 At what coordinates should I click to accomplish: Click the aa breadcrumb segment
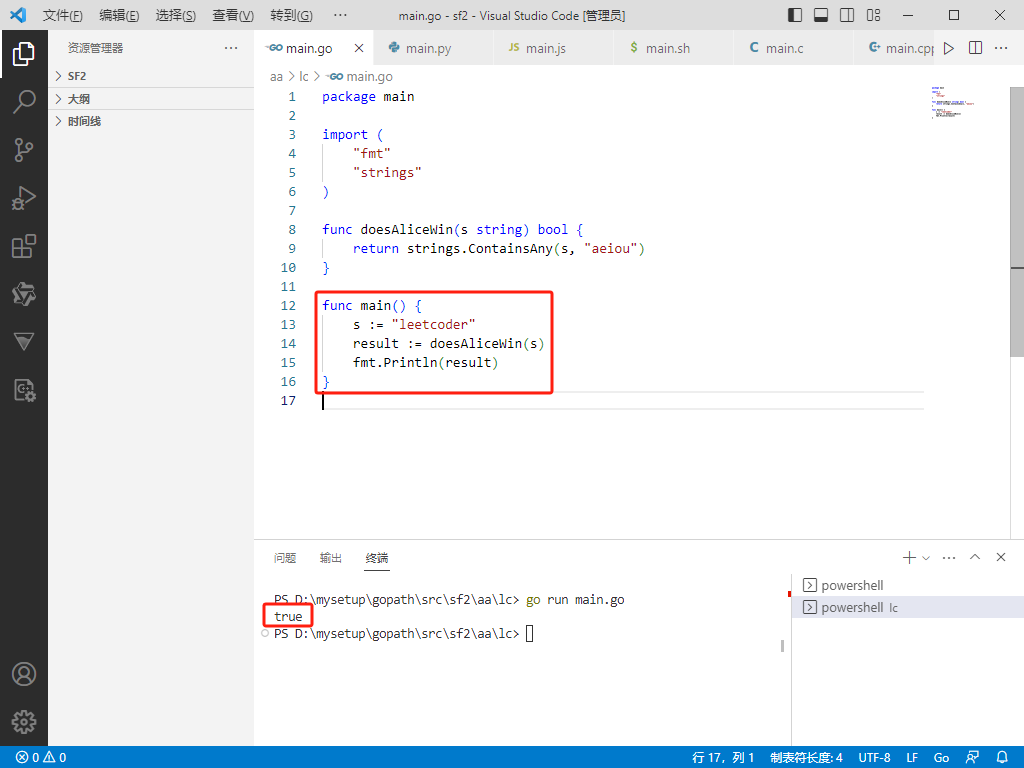(x=276, y=76)
